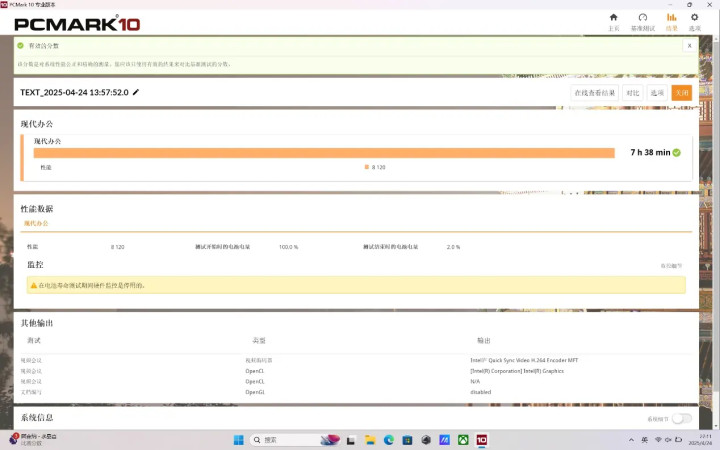720x450 pixels.
Task: Click the N/A output value
Action: pos(475,382)
